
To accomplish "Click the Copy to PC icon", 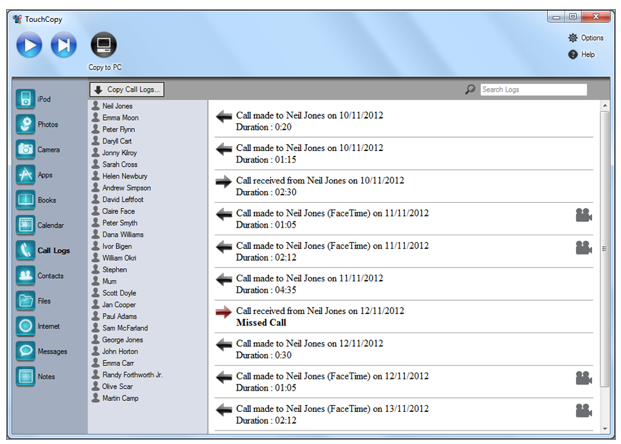I will (x=104, y=45).
